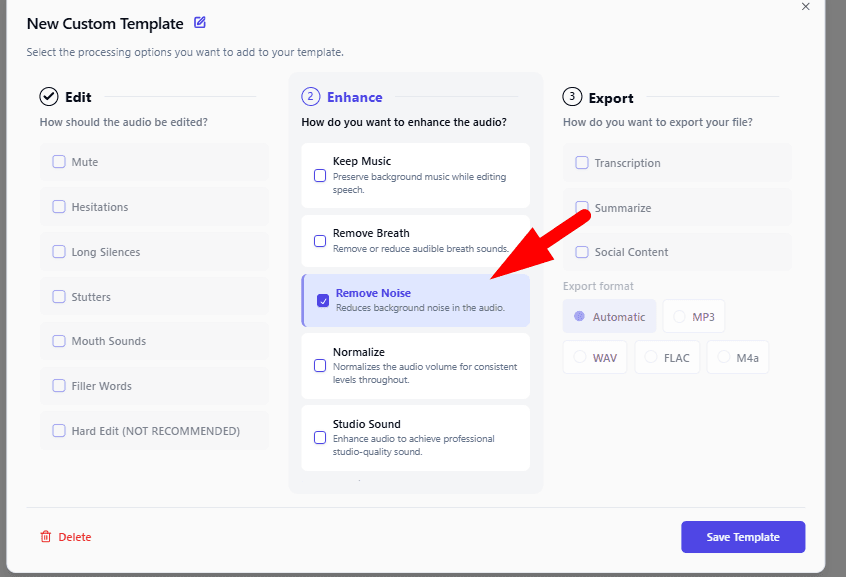Select the Automatic export format
846x577 pixels.
point(579,317)
